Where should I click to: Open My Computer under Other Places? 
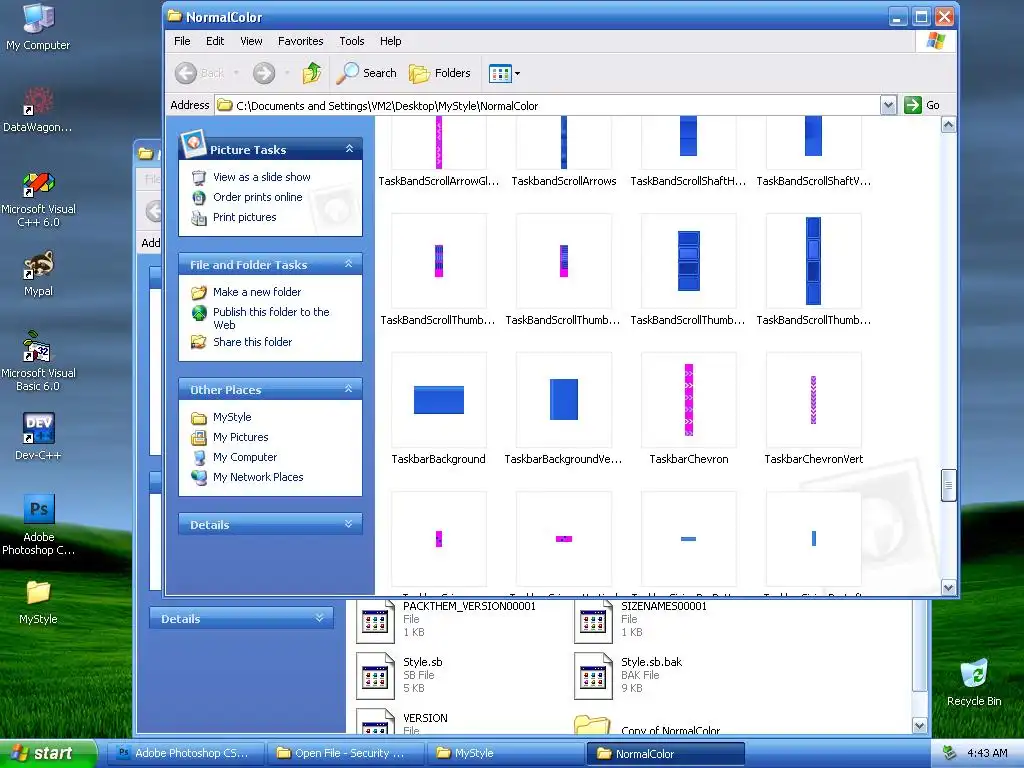(x=245, y=457)
